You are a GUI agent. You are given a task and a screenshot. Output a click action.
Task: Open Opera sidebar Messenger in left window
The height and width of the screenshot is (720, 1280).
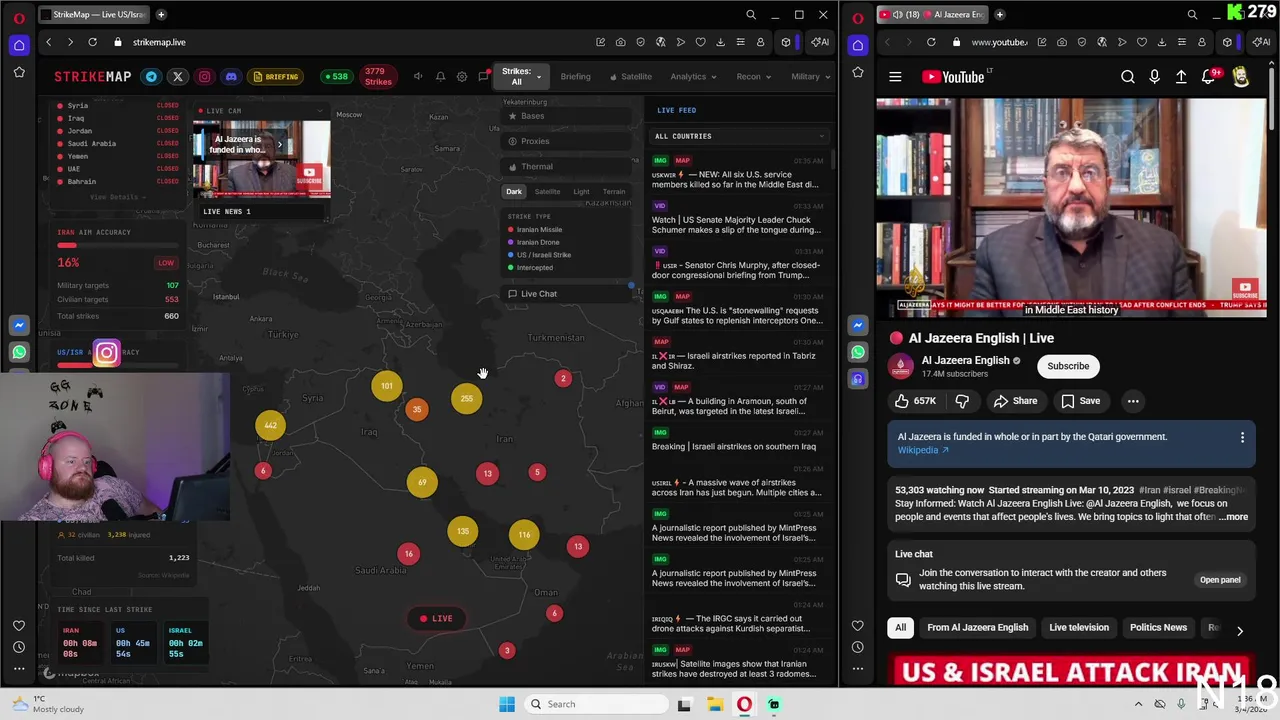coord(19,325)
